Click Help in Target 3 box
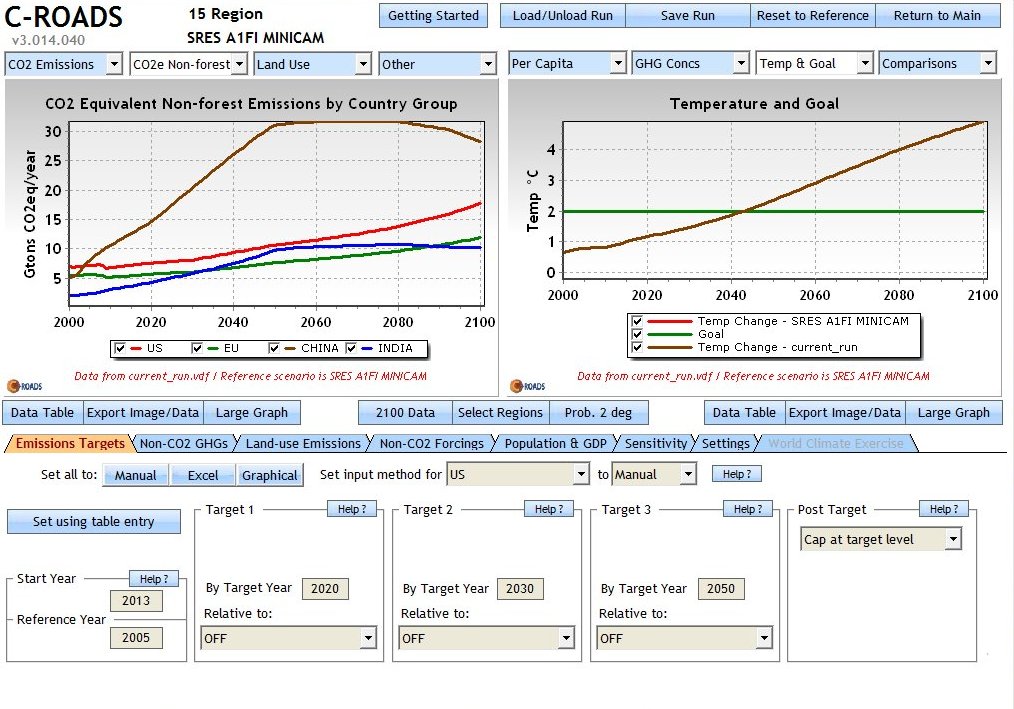Screen dimensions: 1014x709 click(x=748, y=509)
